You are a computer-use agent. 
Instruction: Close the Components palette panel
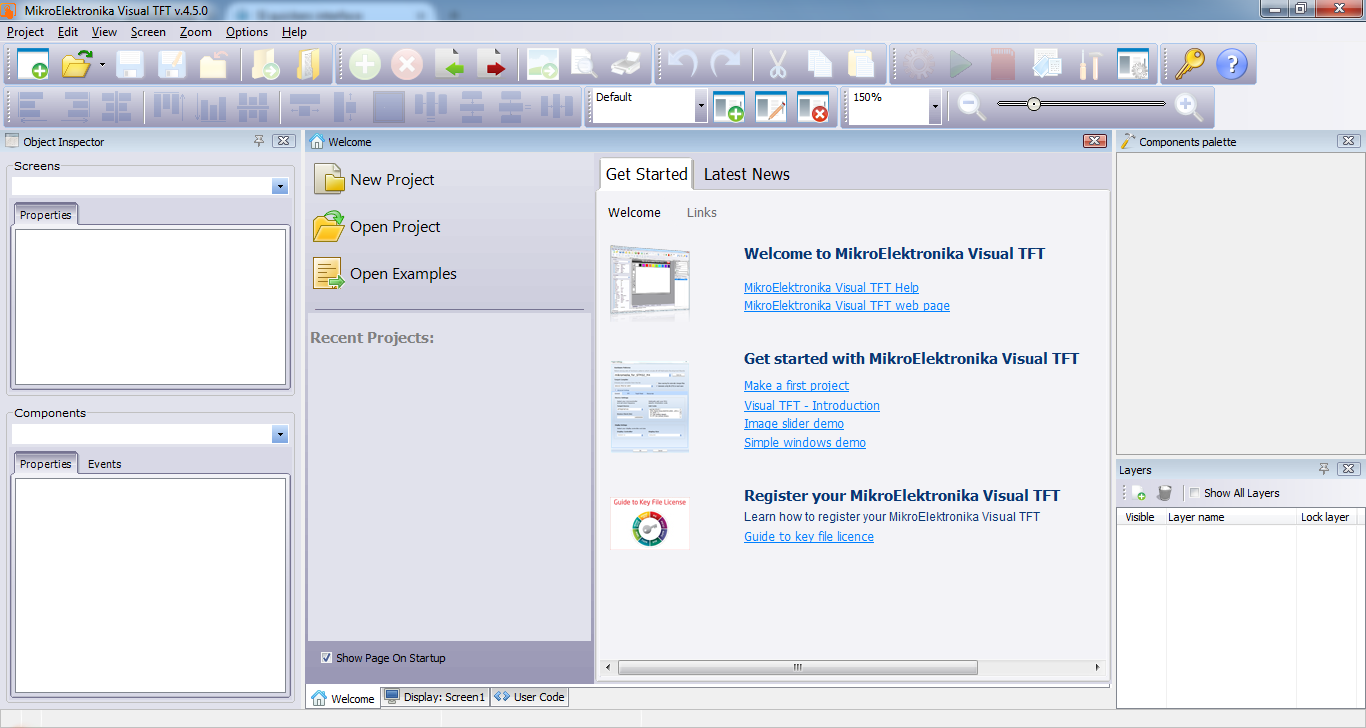[1348, 141]
